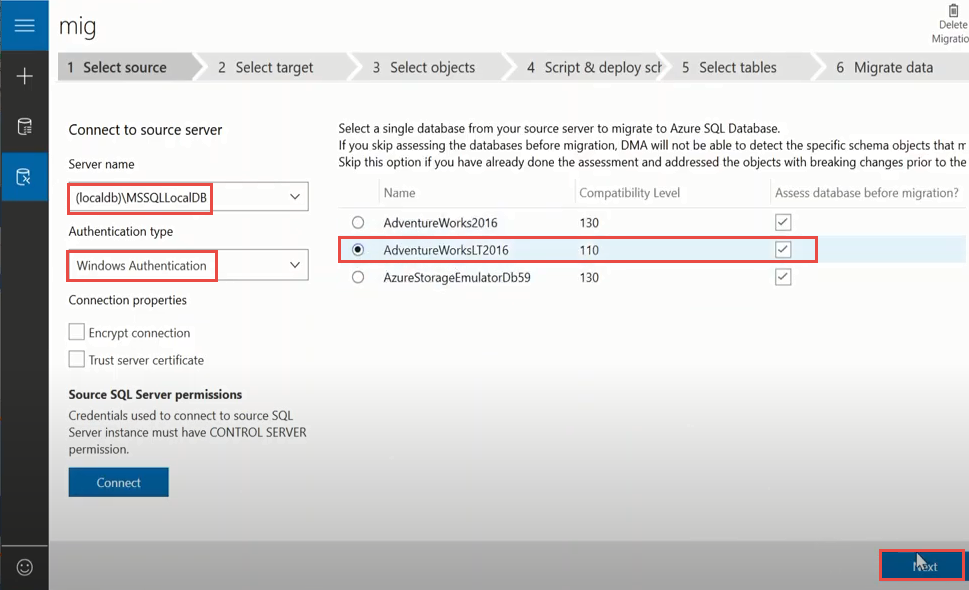969x590 pixels.
Task: Check the Trust server certificate box
Action: pos(77,359)
